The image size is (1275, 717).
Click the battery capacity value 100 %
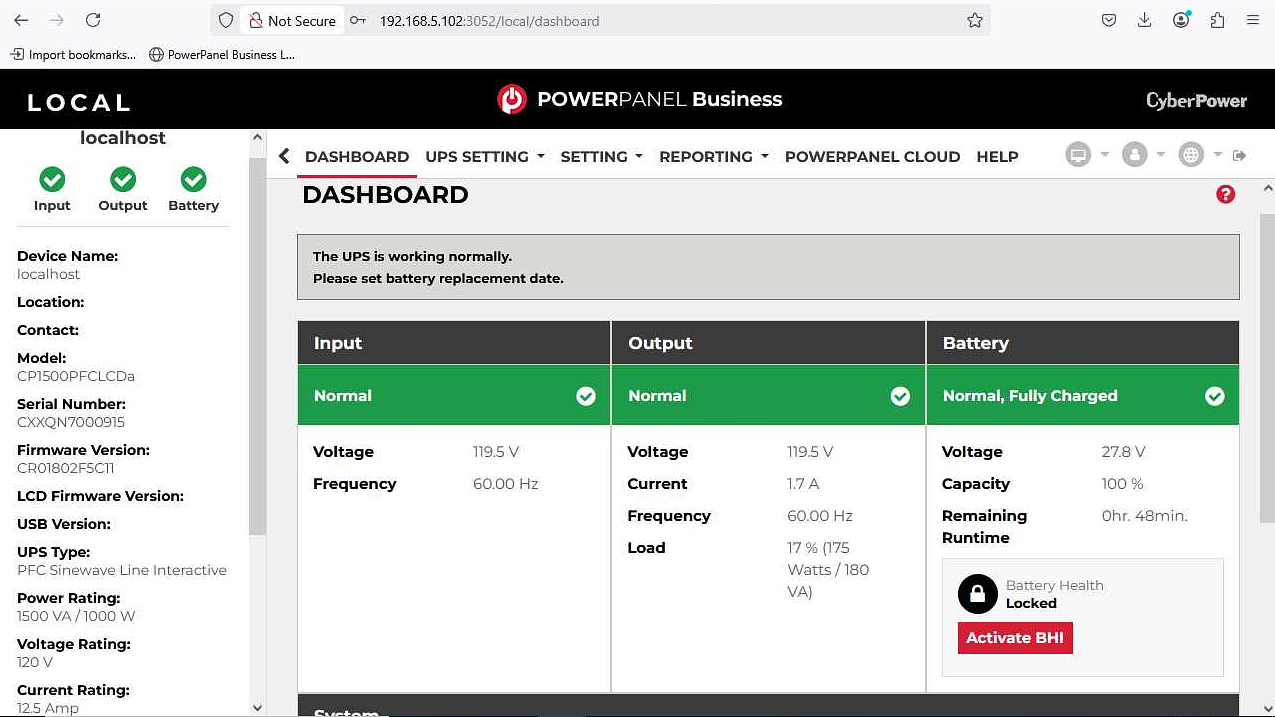click(1122, 484)
